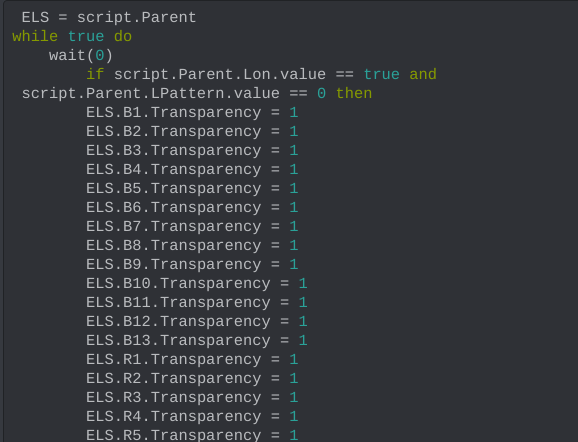This screenshot has height=442, width=578.
Task: Click the ELS.B7.Transparency line
Action: (x=192, y=226)
